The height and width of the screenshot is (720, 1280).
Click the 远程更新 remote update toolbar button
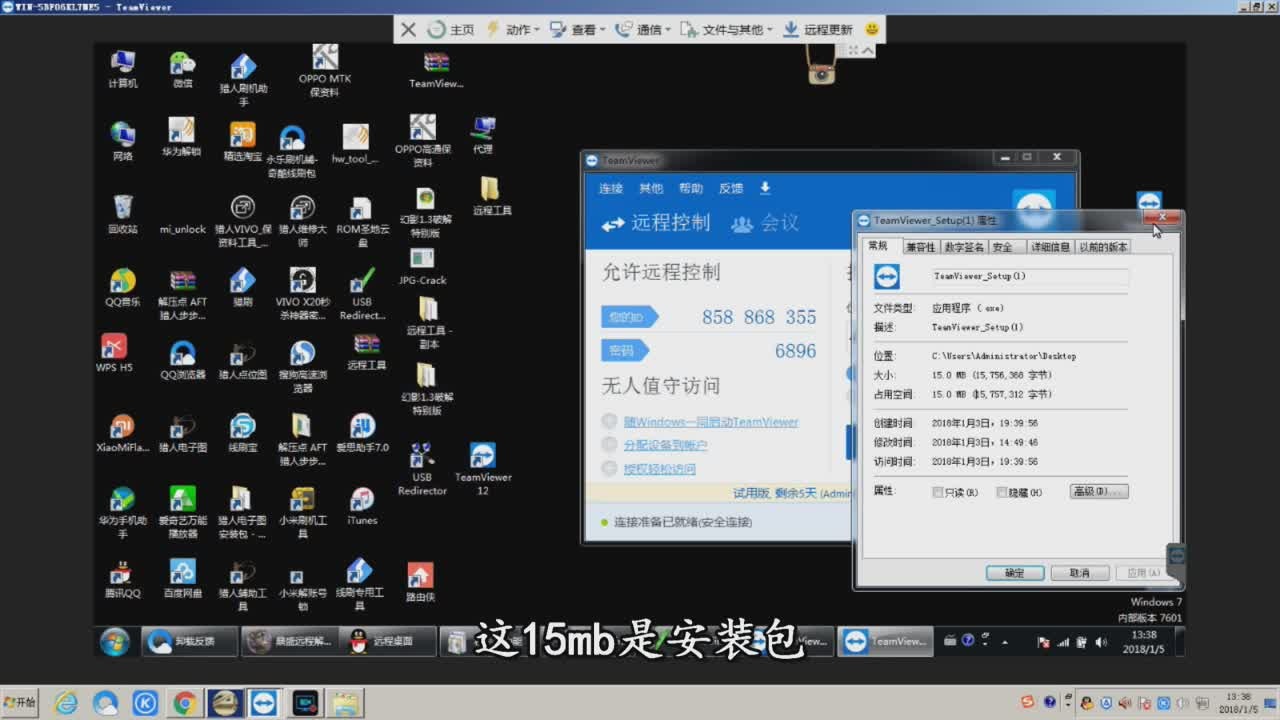818,30
